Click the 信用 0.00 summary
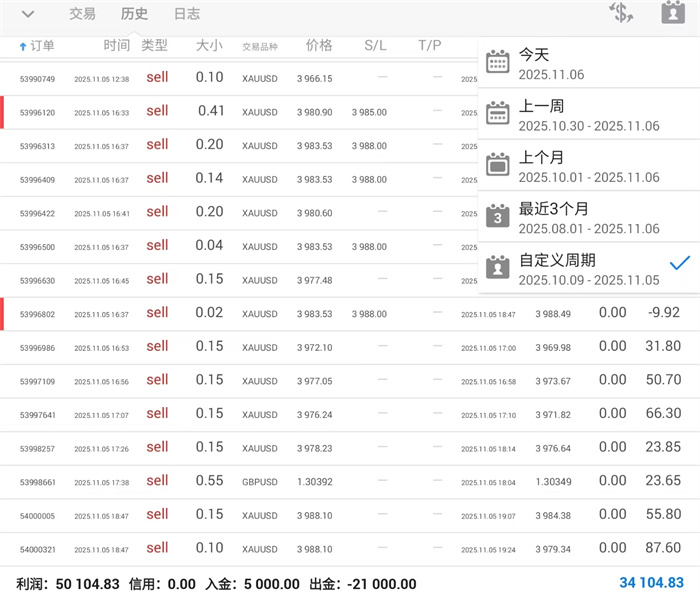 162,584
